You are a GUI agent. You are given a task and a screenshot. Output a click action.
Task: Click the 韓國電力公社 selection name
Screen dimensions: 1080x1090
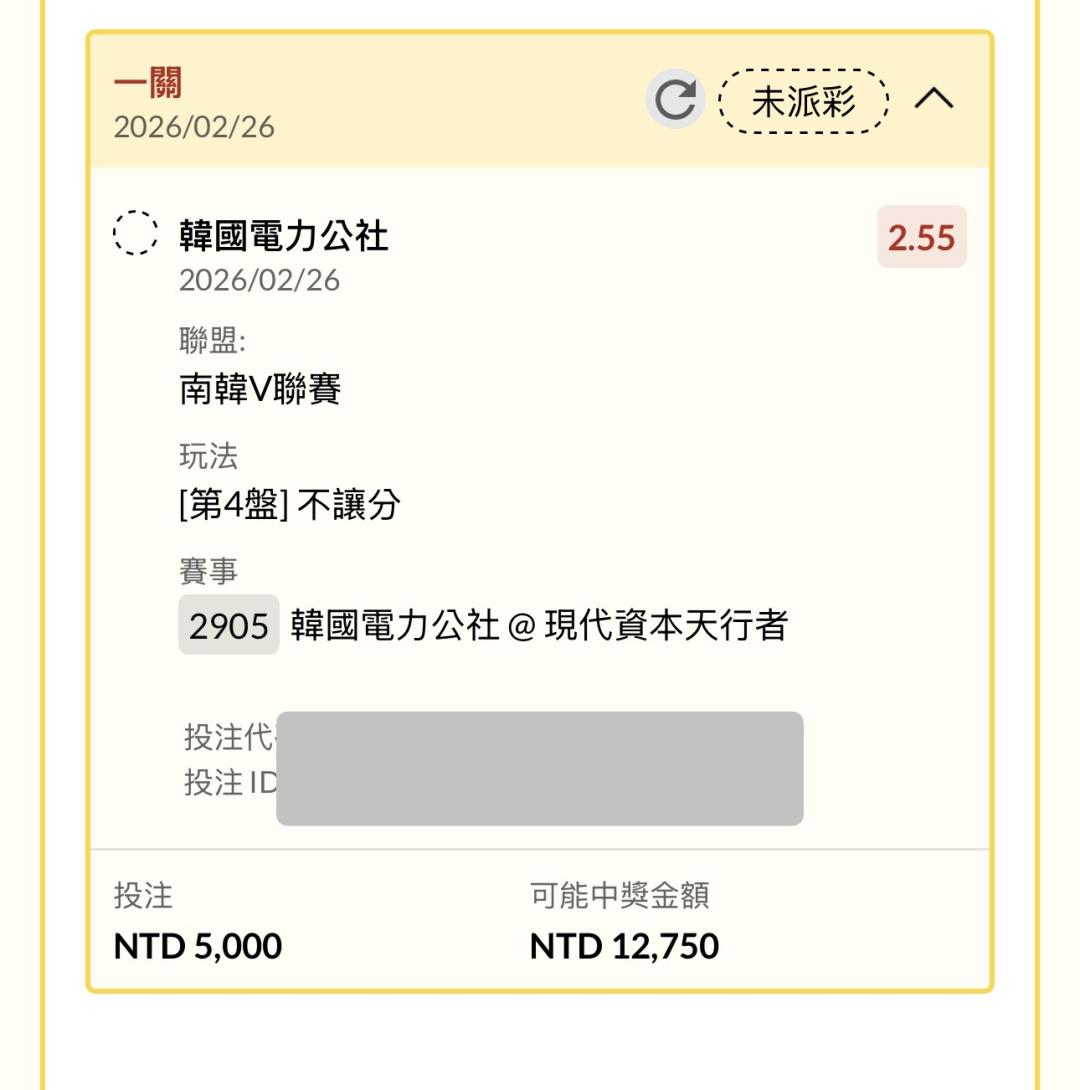(283, 236)
